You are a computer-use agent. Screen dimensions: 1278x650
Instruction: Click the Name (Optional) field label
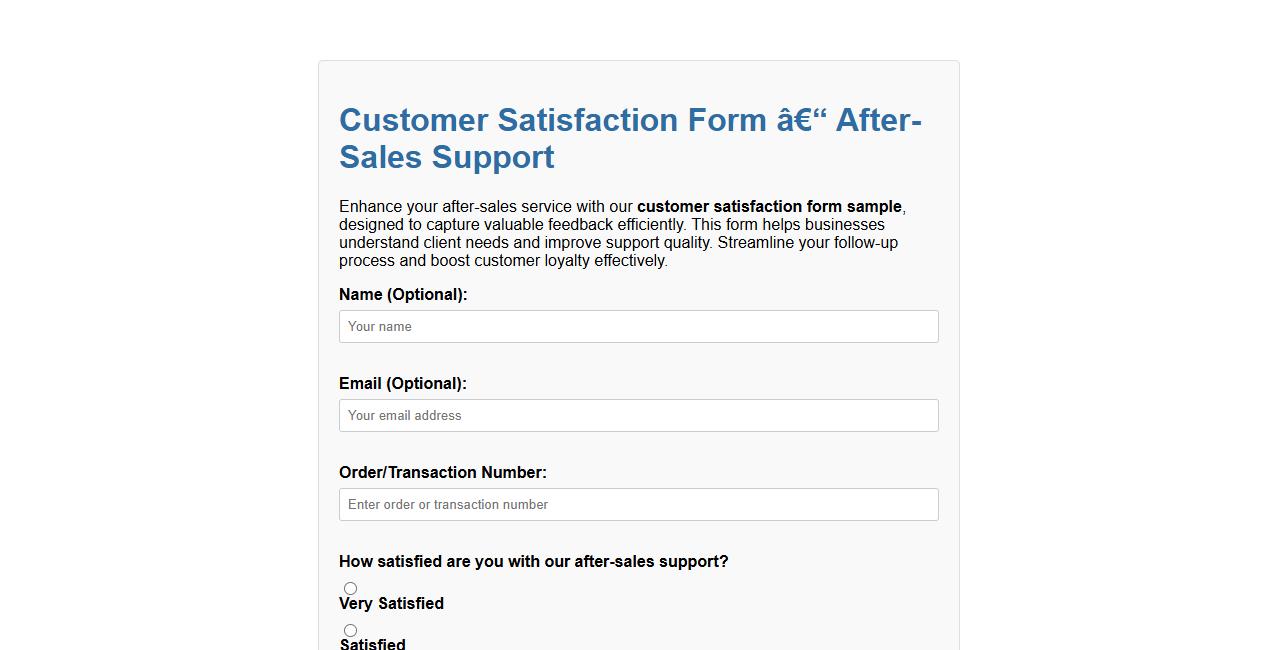(x=402, y=294)
